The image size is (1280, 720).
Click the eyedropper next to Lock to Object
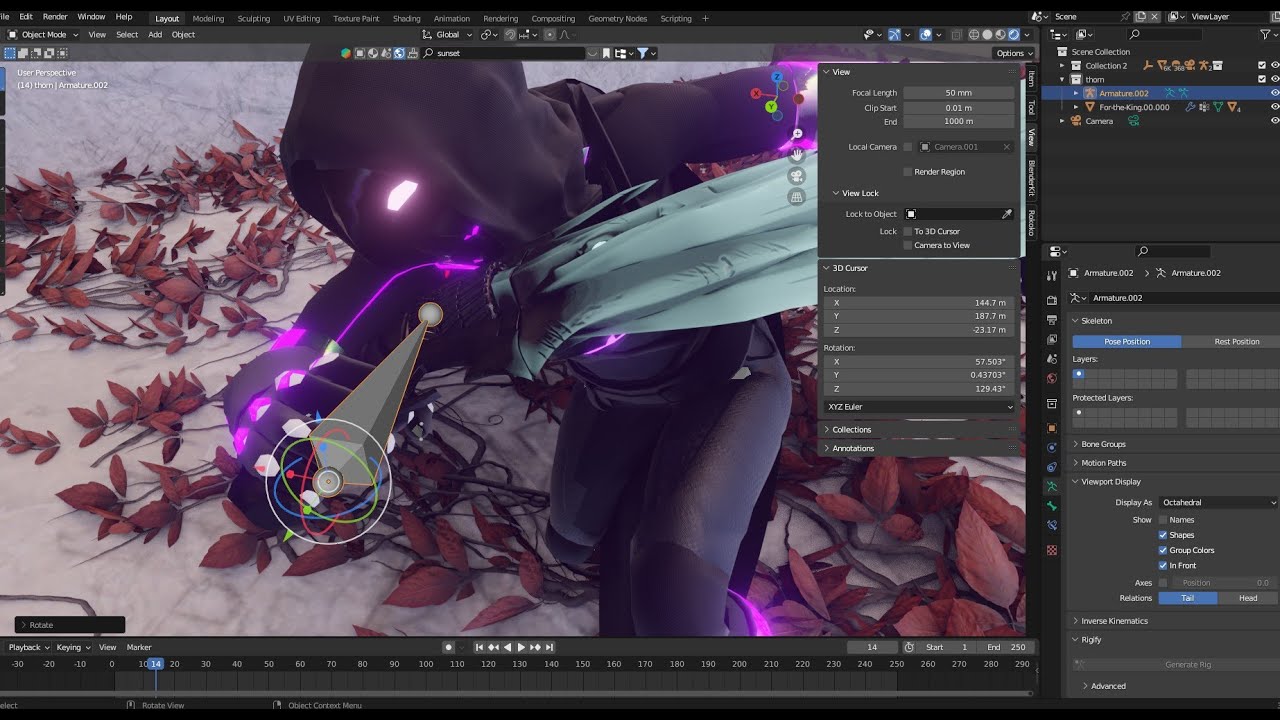point(1007,214)
